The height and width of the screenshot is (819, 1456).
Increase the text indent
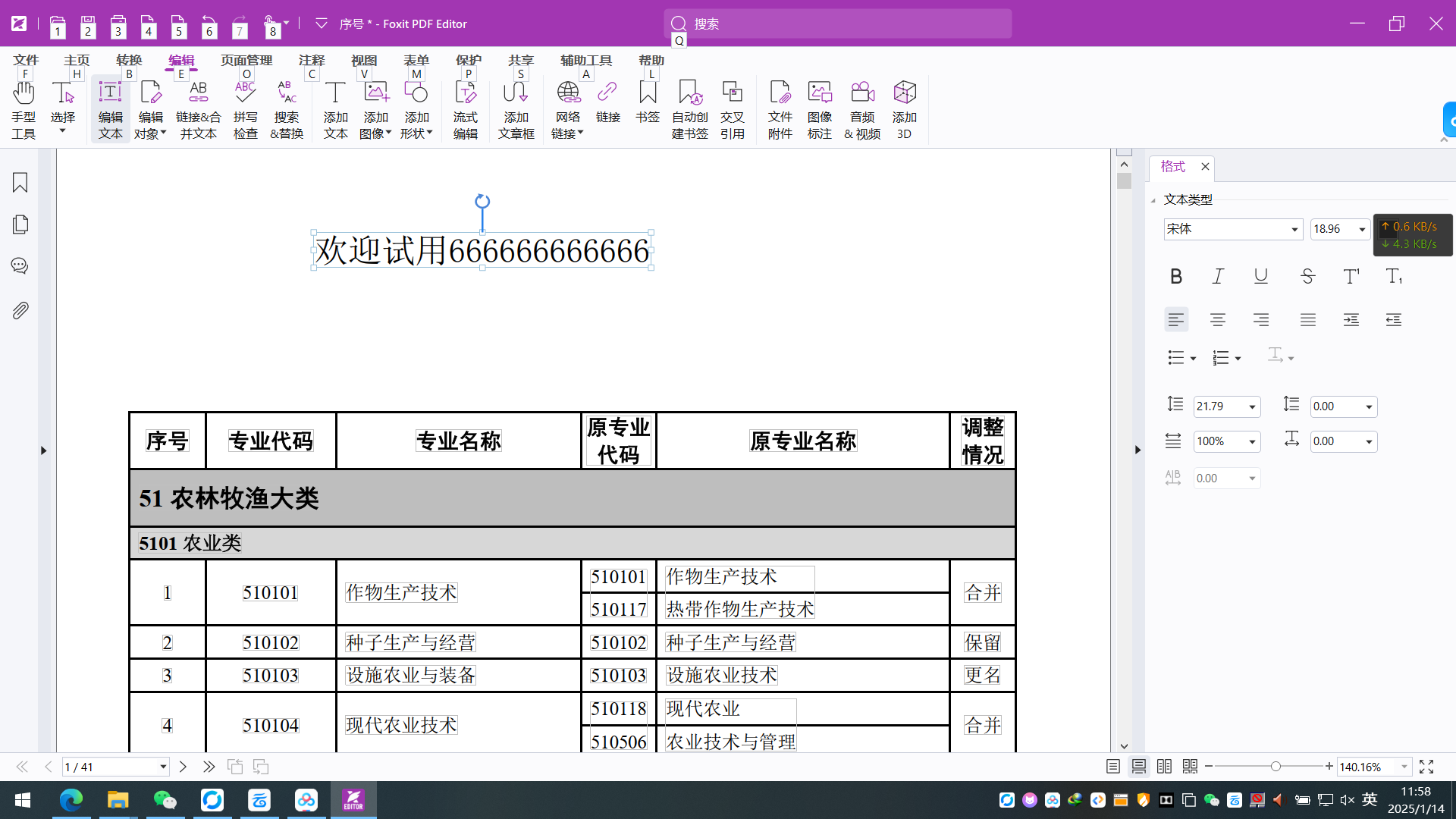pyautogui.click(x=1351, y=320)
